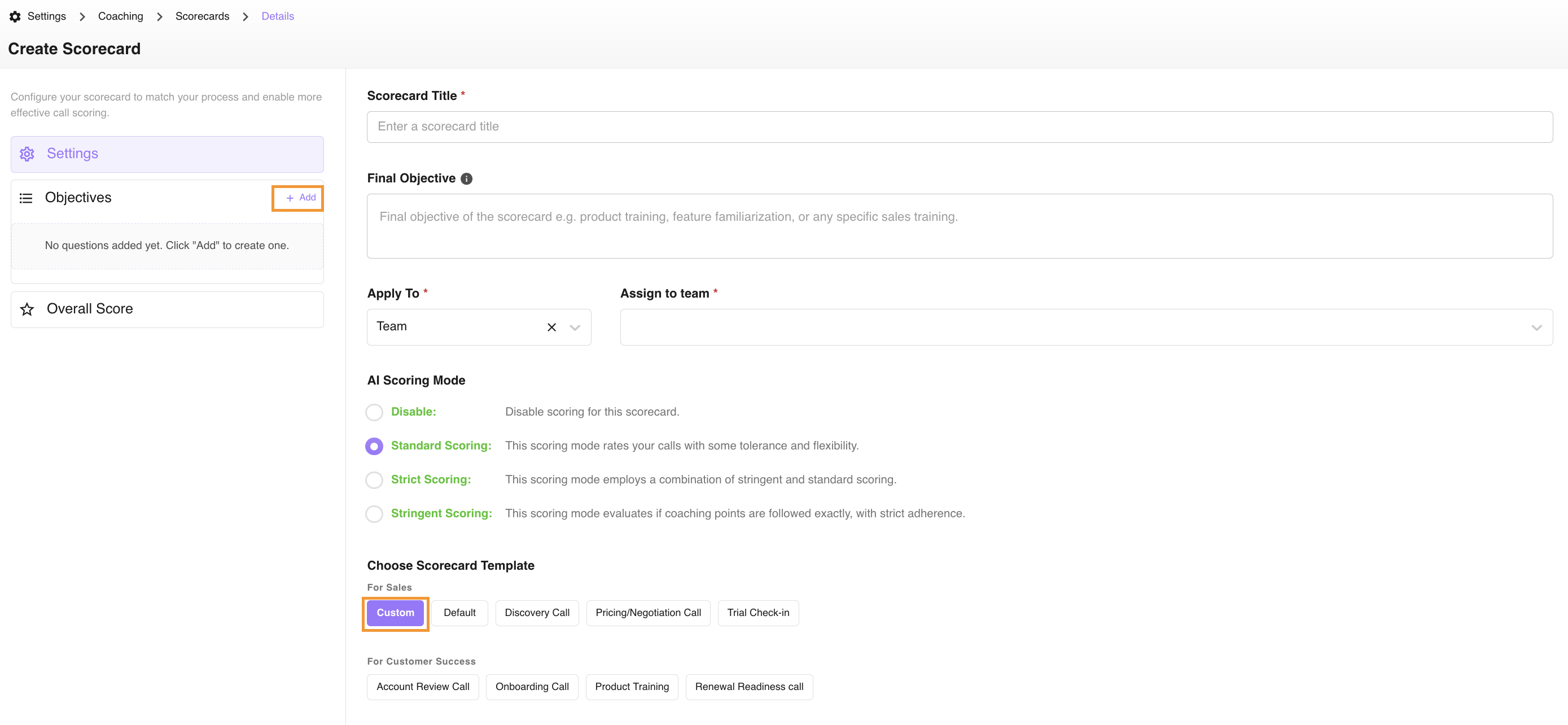The height and width of the screenshot is (725, 1568).
Task: Click the Scorecard Title input field
Action: (x=959, y=126)
